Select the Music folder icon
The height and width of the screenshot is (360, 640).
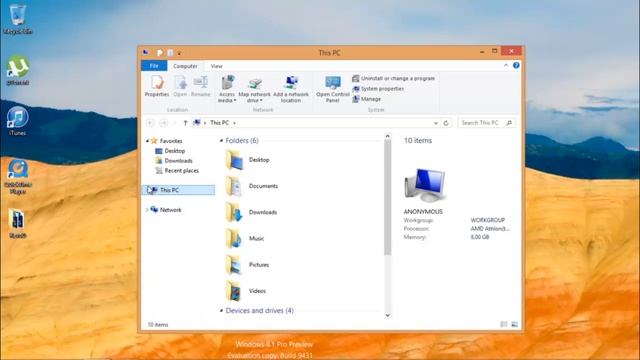pyautogui.click(x=234, y=238)
